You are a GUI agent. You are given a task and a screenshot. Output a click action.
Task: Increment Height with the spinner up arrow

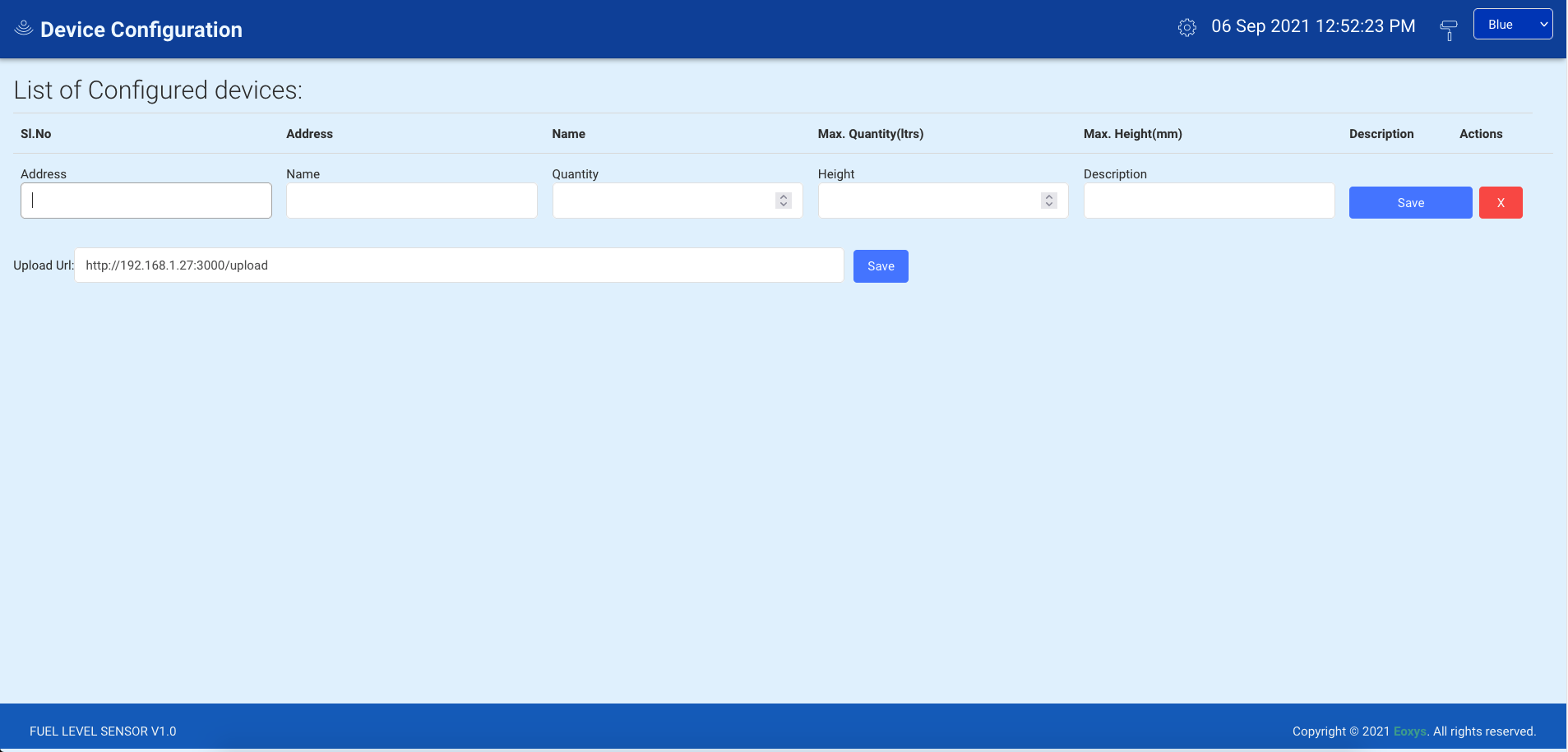tap(1049, 197)
